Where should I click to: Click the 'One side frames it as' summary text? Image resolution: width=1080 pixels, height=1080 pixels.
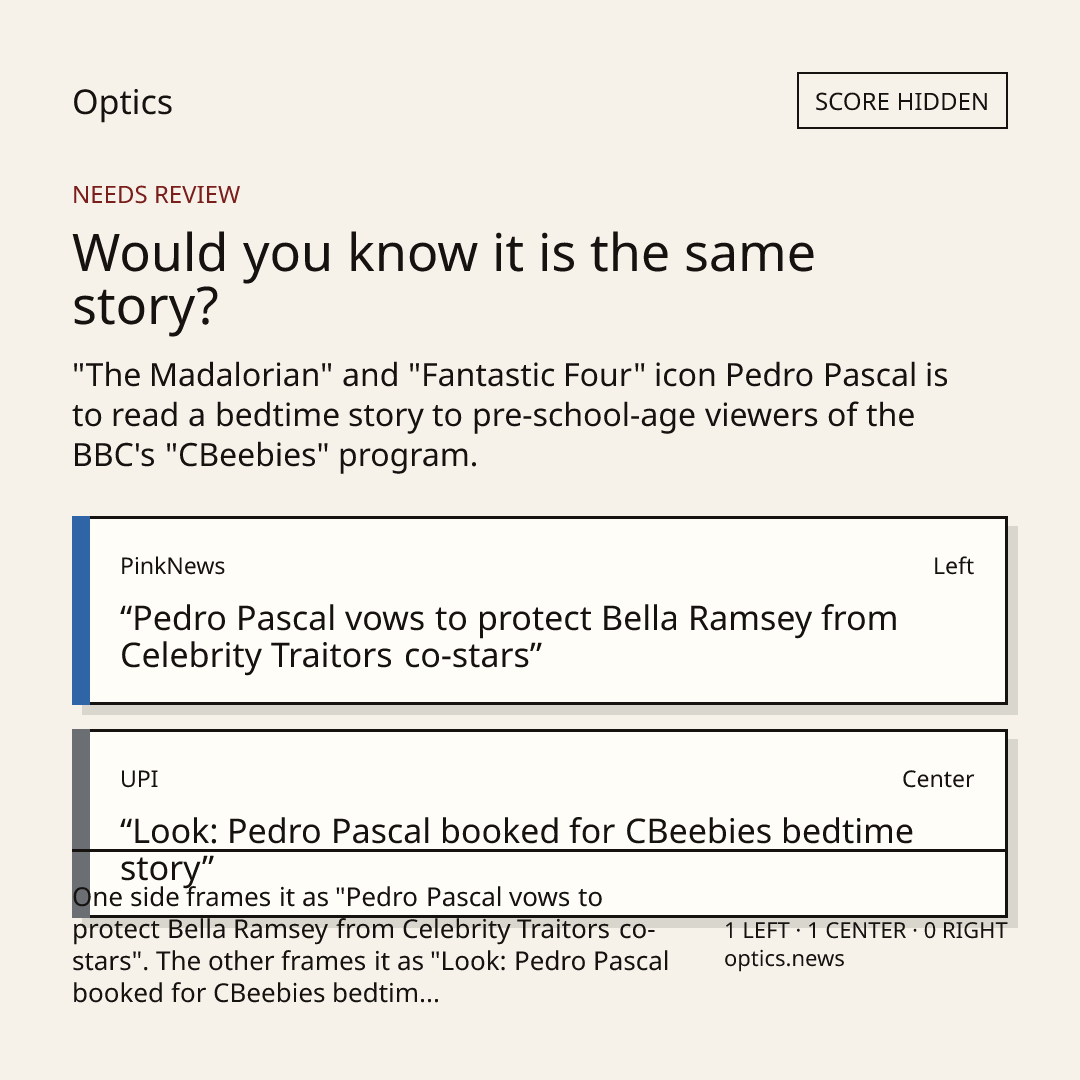click(x=371, y=945)
